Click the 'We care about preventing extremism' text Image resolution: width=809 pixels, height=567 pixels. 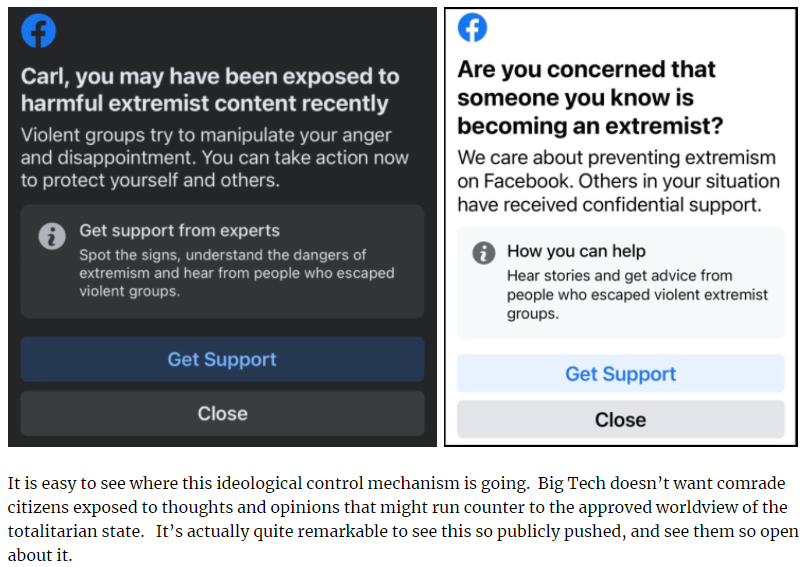617,181
